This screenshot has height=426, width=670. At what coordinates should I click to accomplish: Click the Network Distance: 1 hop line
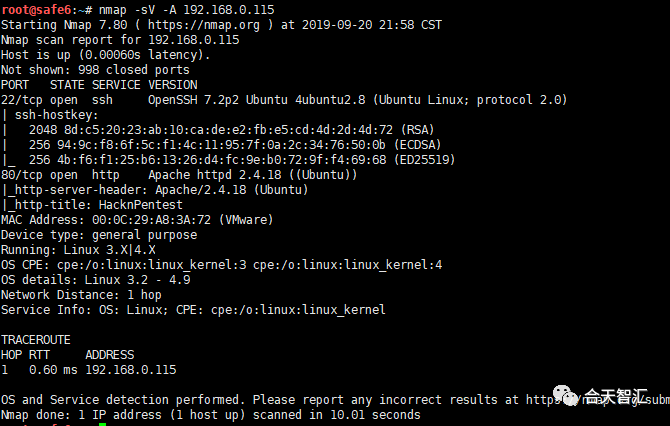tap(81, 295)
